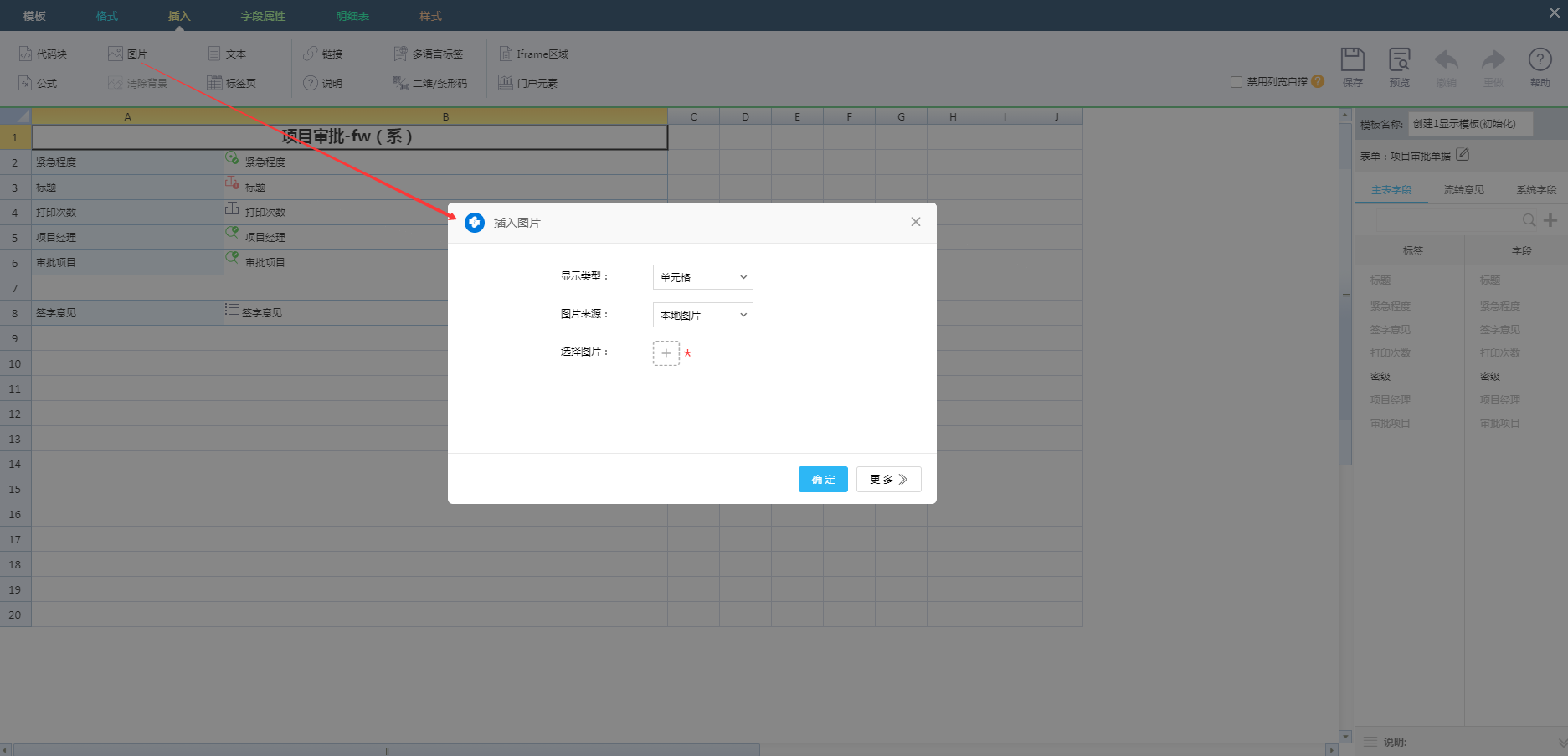Open the 图片来源 dropdown
This screenshot has height=756, width=1568.
click(702, 315)
